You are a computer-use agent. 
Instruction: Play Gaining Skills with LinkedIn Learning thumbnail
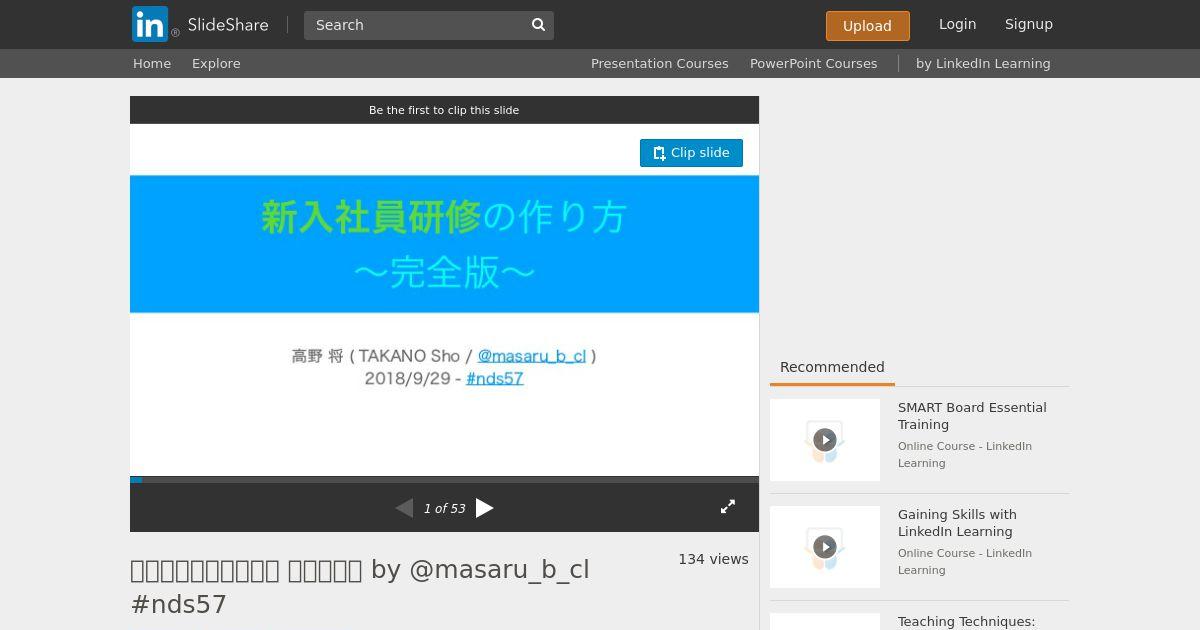[x=825, y=547]
